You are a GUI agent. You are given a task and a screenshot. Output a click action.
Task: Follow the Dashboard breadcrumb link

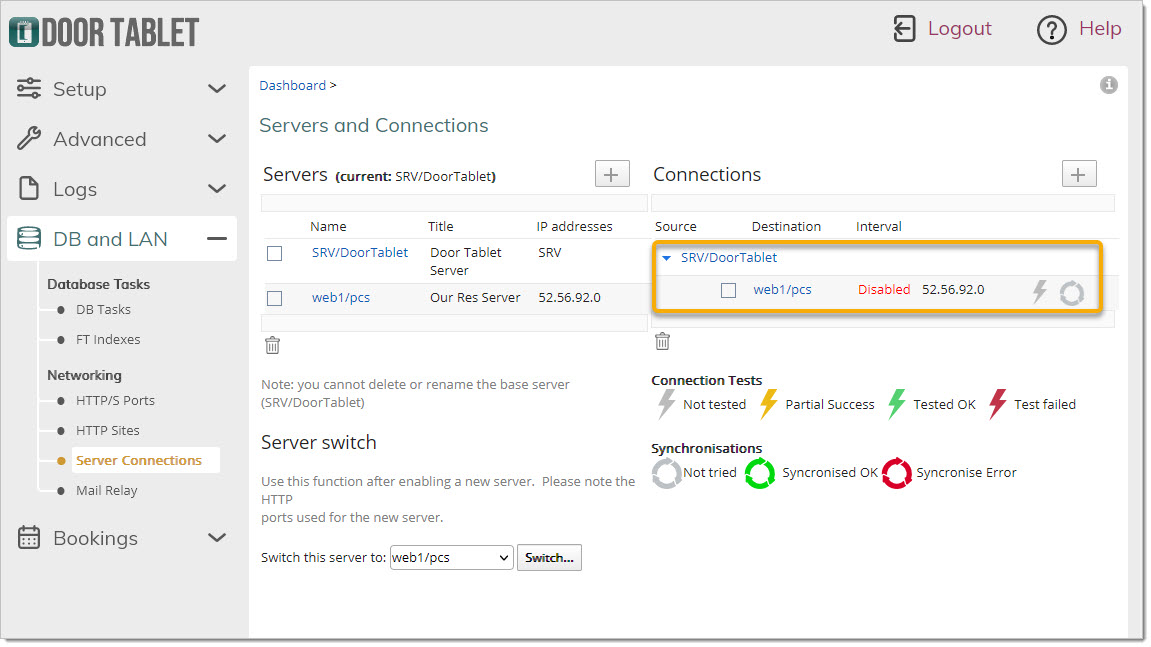tap(292, 85)
